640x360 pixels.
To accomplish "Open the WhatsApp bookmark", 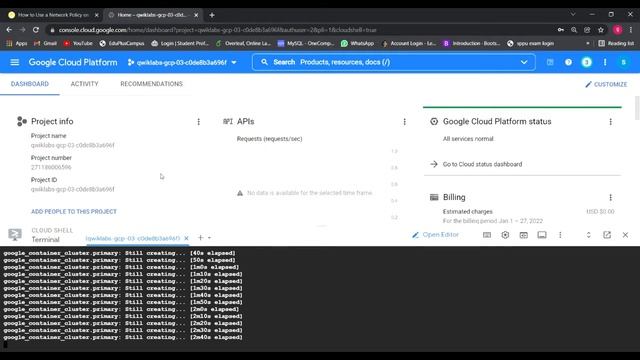I will [358, 43].
